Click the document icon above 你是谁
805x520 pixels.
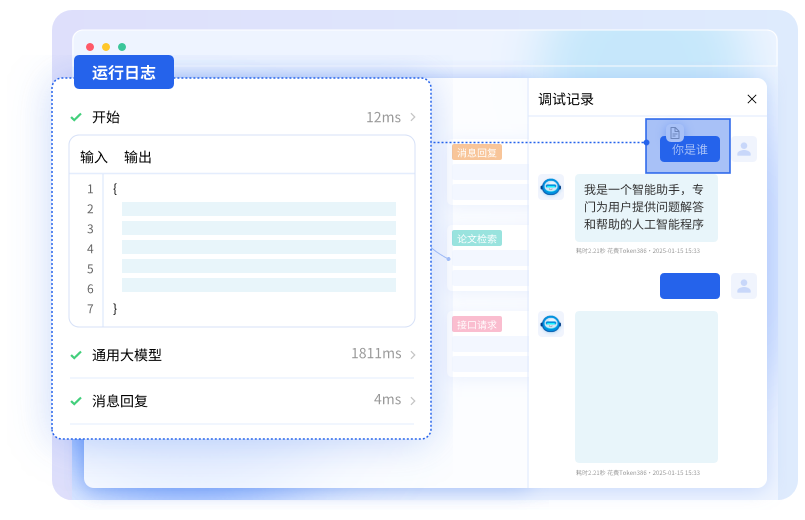pos(675,133)
